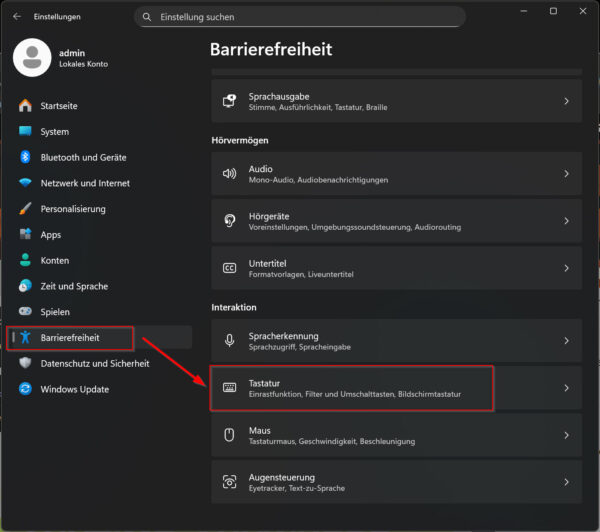
Task: Click the search magnifier icon
Action: [147, 17]
